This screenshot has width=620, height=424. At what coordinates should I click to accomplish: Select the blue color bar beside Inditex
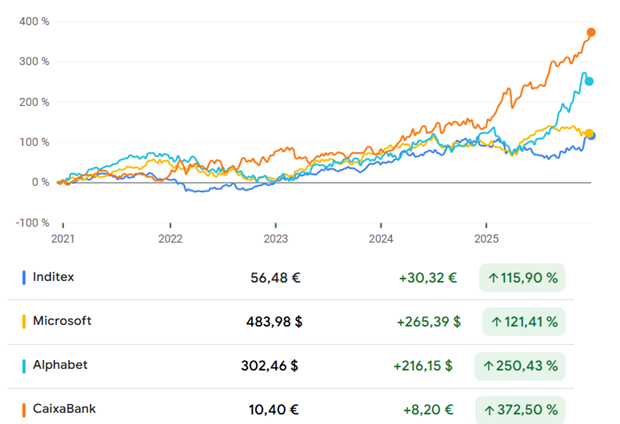point(23,278)
